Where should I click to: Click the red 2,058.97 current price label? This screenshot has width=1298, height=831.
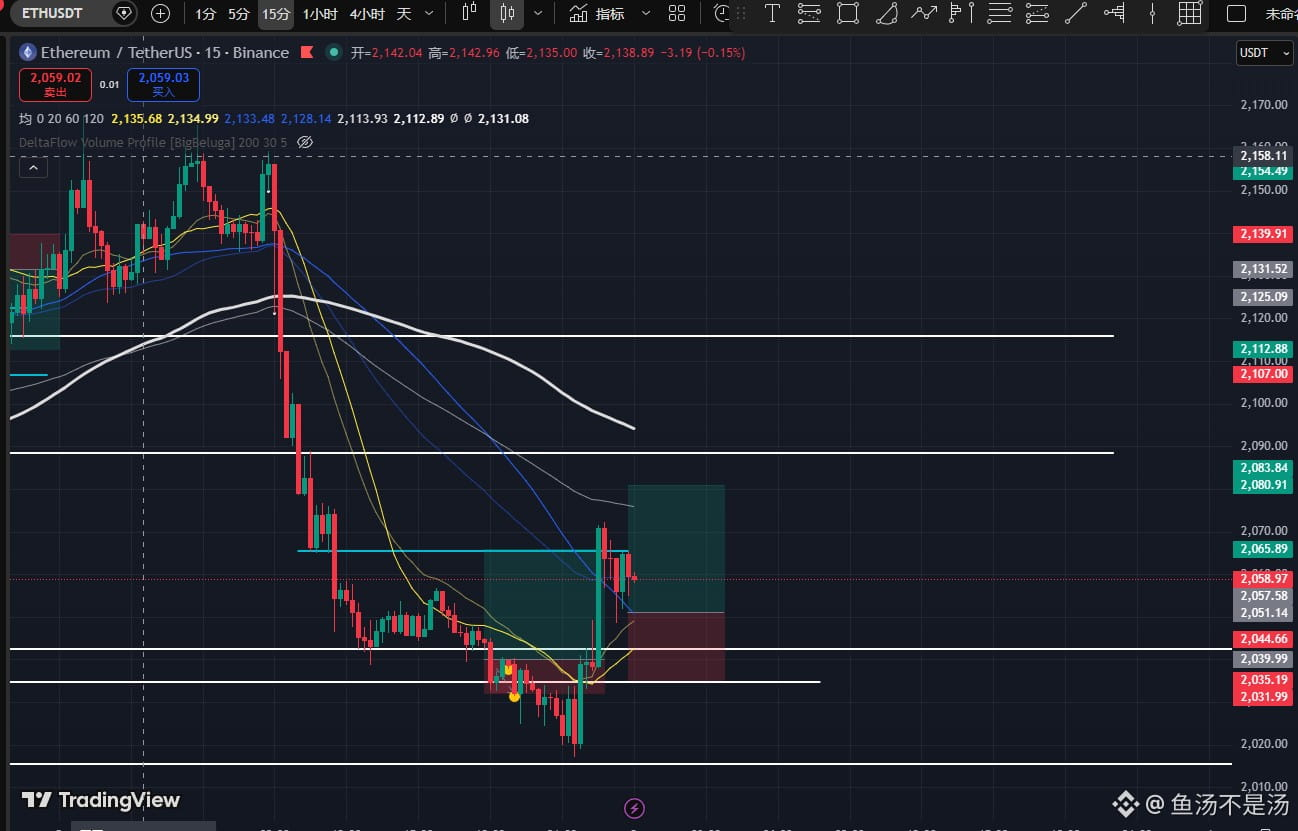pyautogui.click(x=1263, y=579)
